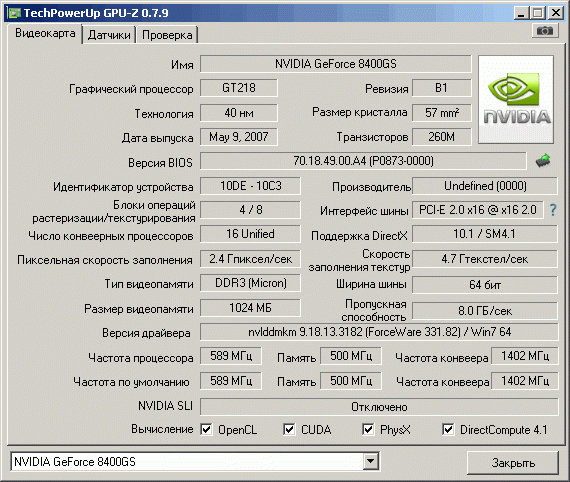Click the Вычисление label

point(162,429)
